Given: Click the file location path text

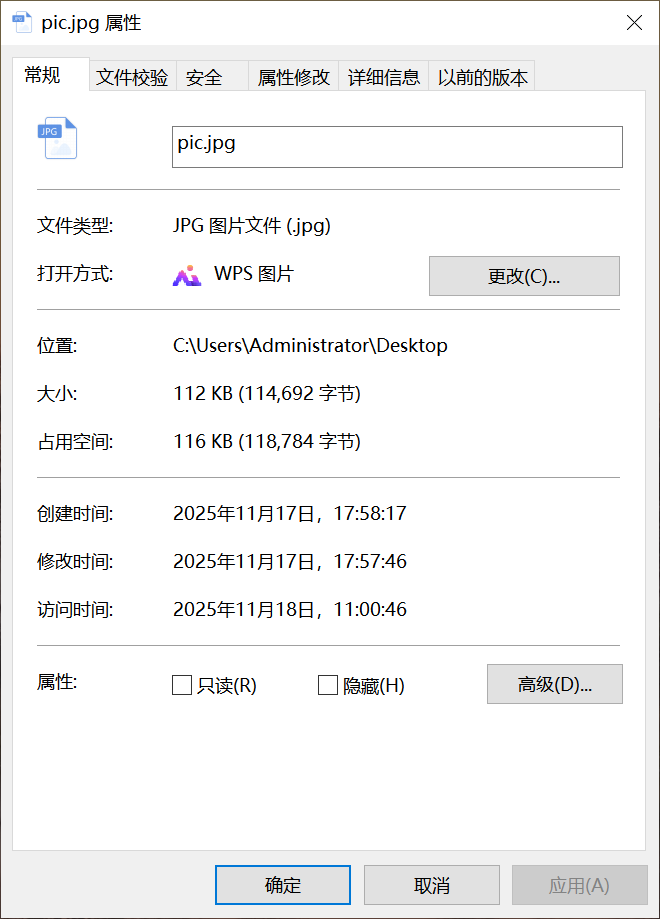Looking at the screenshot, I should point(308,345).
